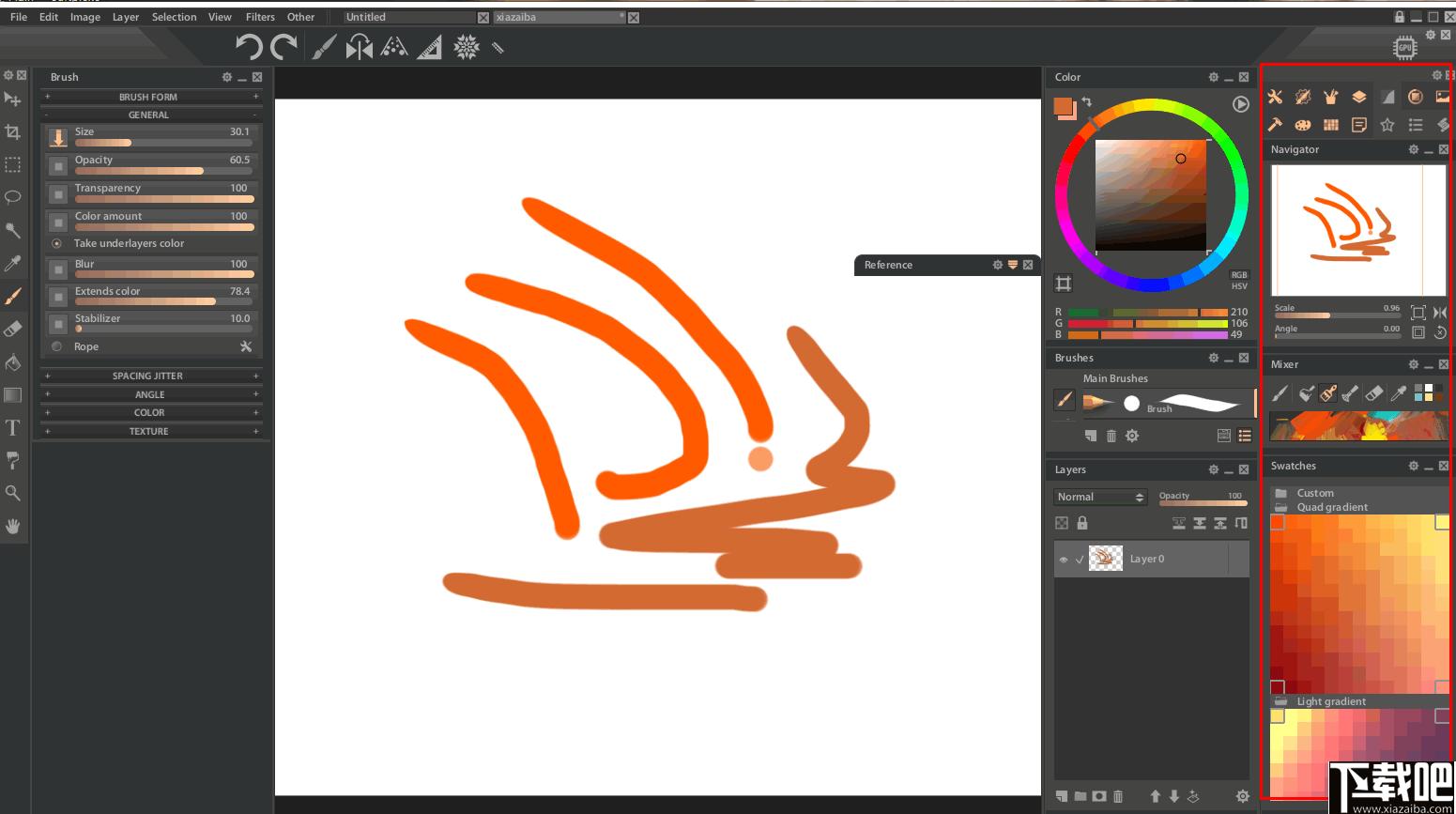This screenshot has width=1456, height=814.
Task: Switch to the Untitled document tab
Action: coord(410,17)
